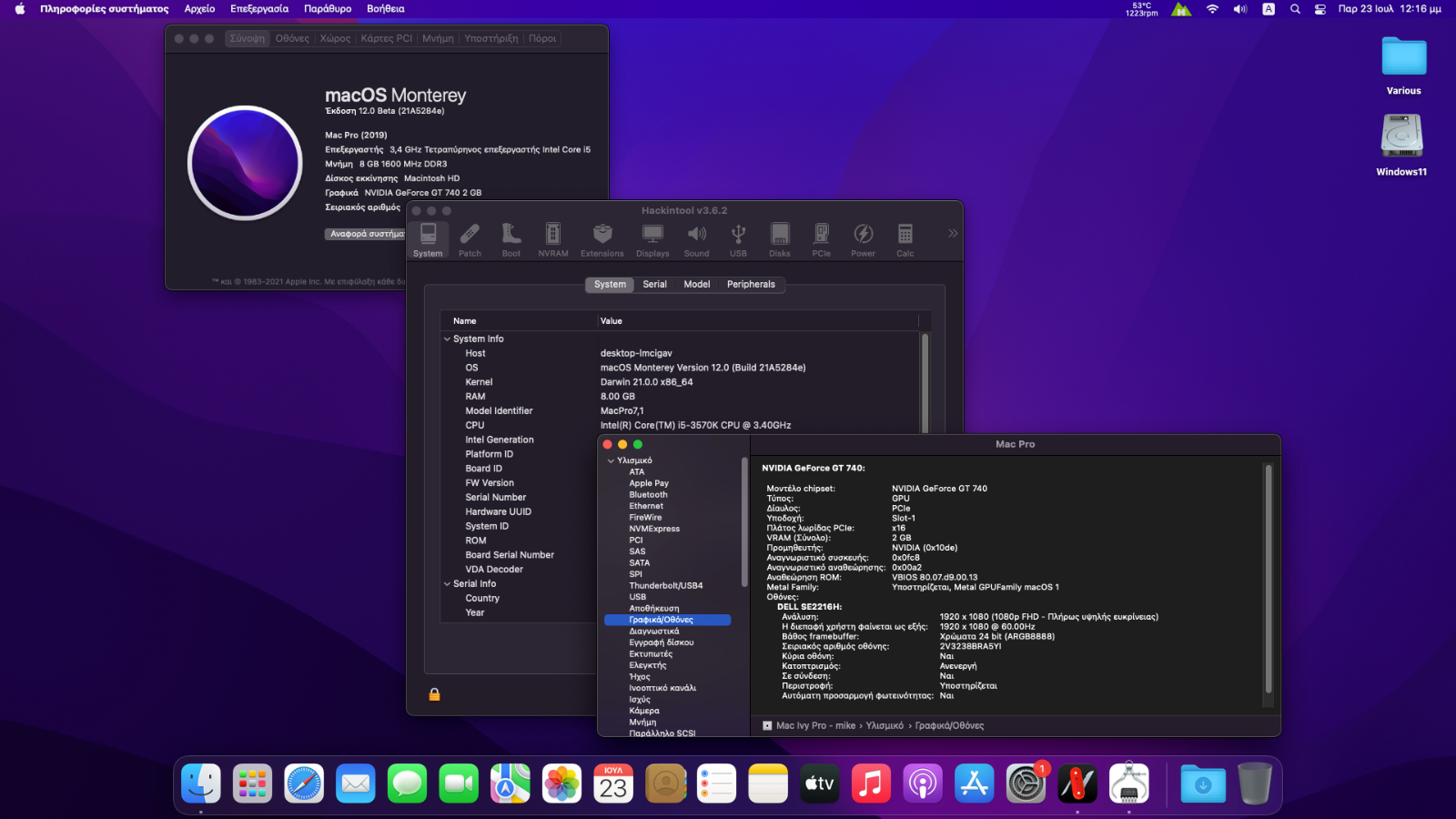Screen dimensions: 1456x819
Task: Collapse the System Info group
Action: pyautogui.click(x=447, y=339)
